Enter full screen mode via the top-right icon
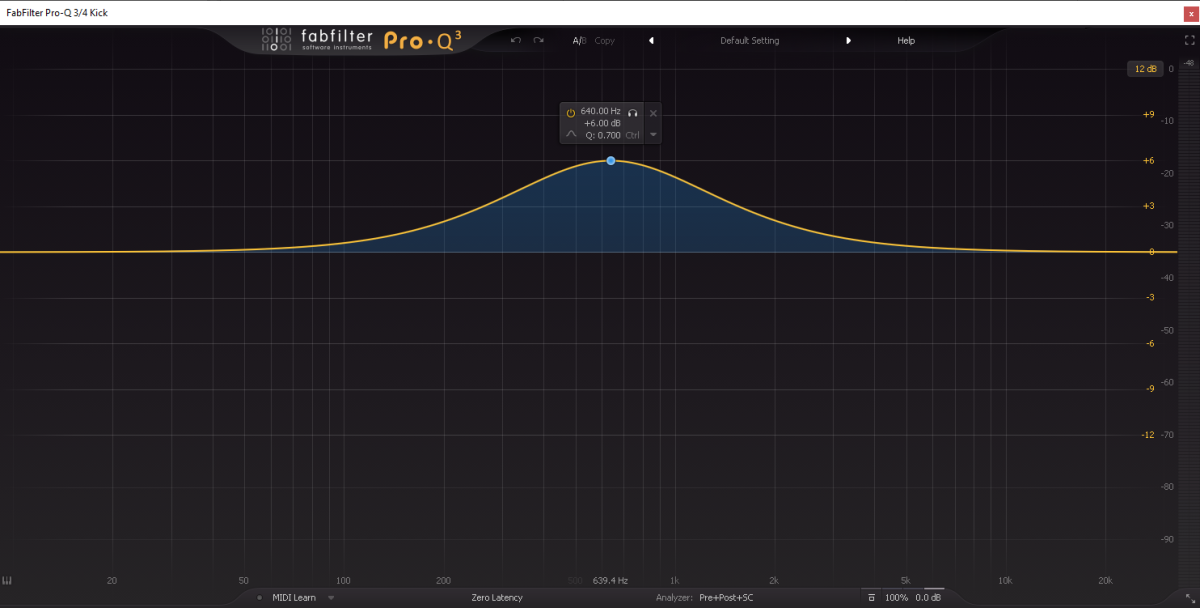The image size is (1200, 608). pyautogui.click(x=1189, y=41)
